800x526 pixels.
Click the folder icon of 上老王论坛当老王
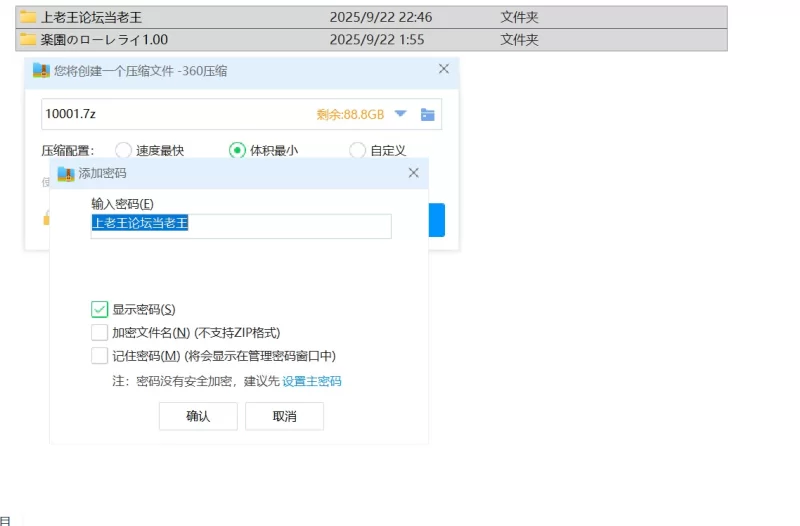coord(28,17)
